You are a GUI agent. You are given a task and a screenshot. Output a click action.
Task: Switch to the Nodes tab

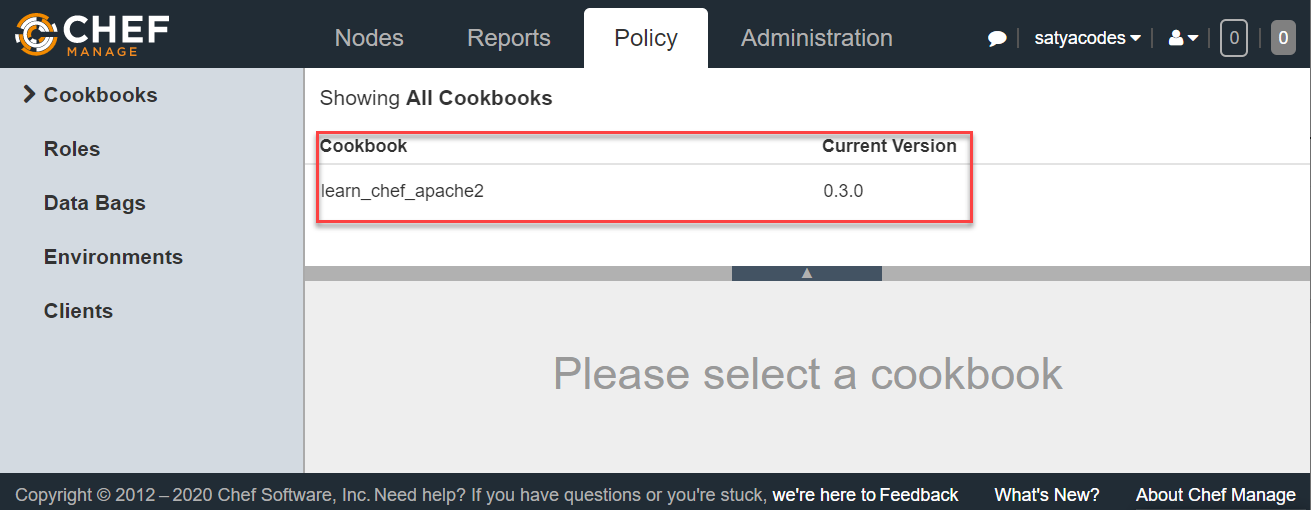click(x=369, y=38)
